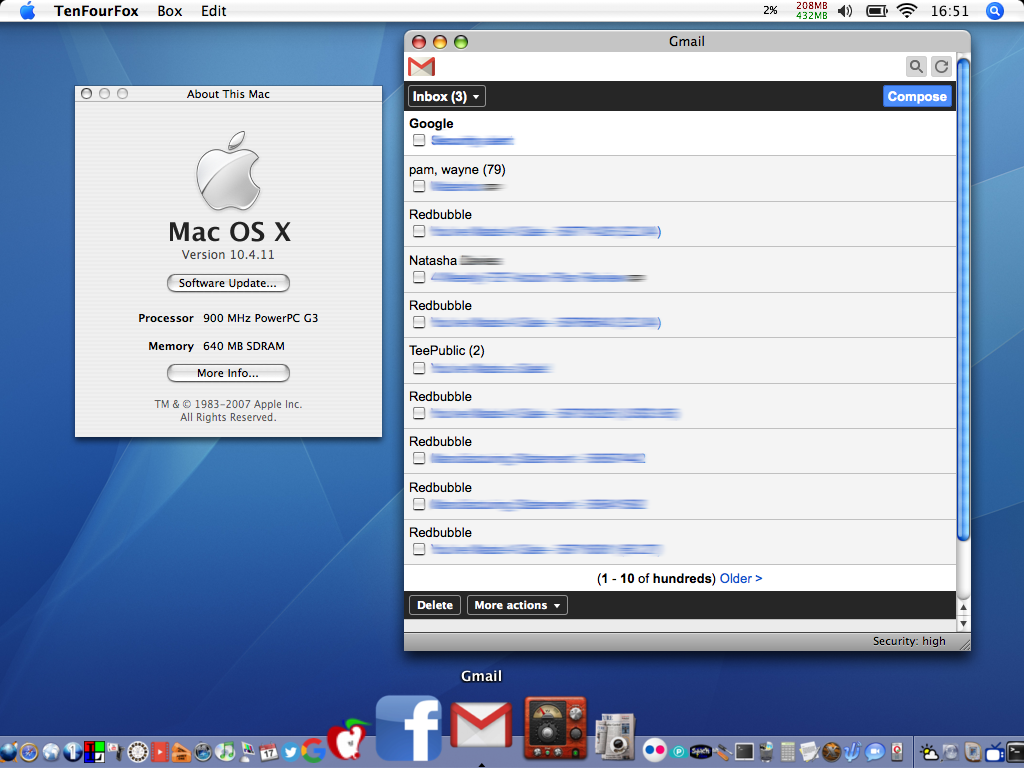1024x768 pixels.
Task: Click the 'Natasha' sender name
Action: click(432, 261)
